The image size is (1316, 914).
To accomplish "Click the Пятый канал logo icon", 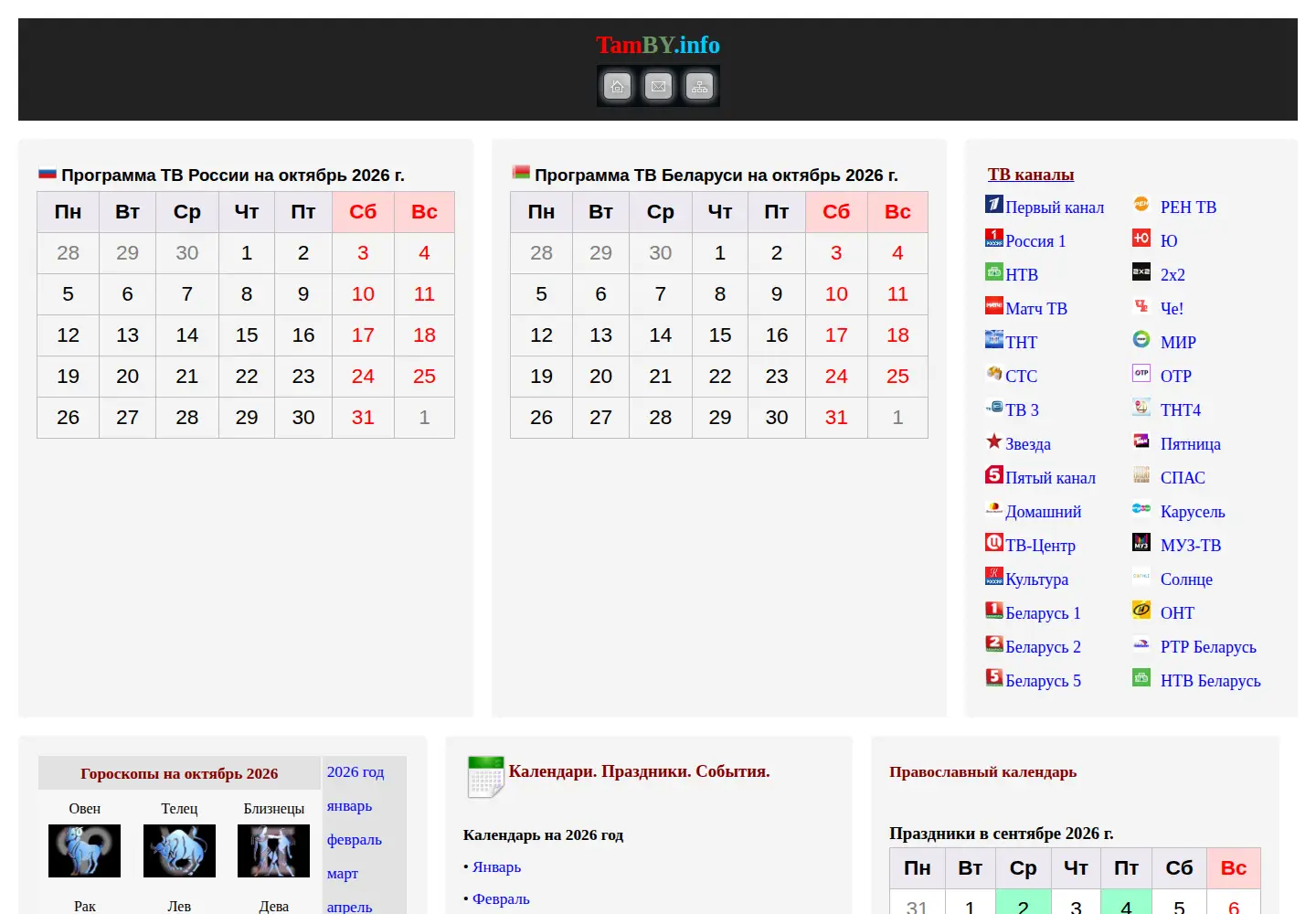I will coord(994,474).
